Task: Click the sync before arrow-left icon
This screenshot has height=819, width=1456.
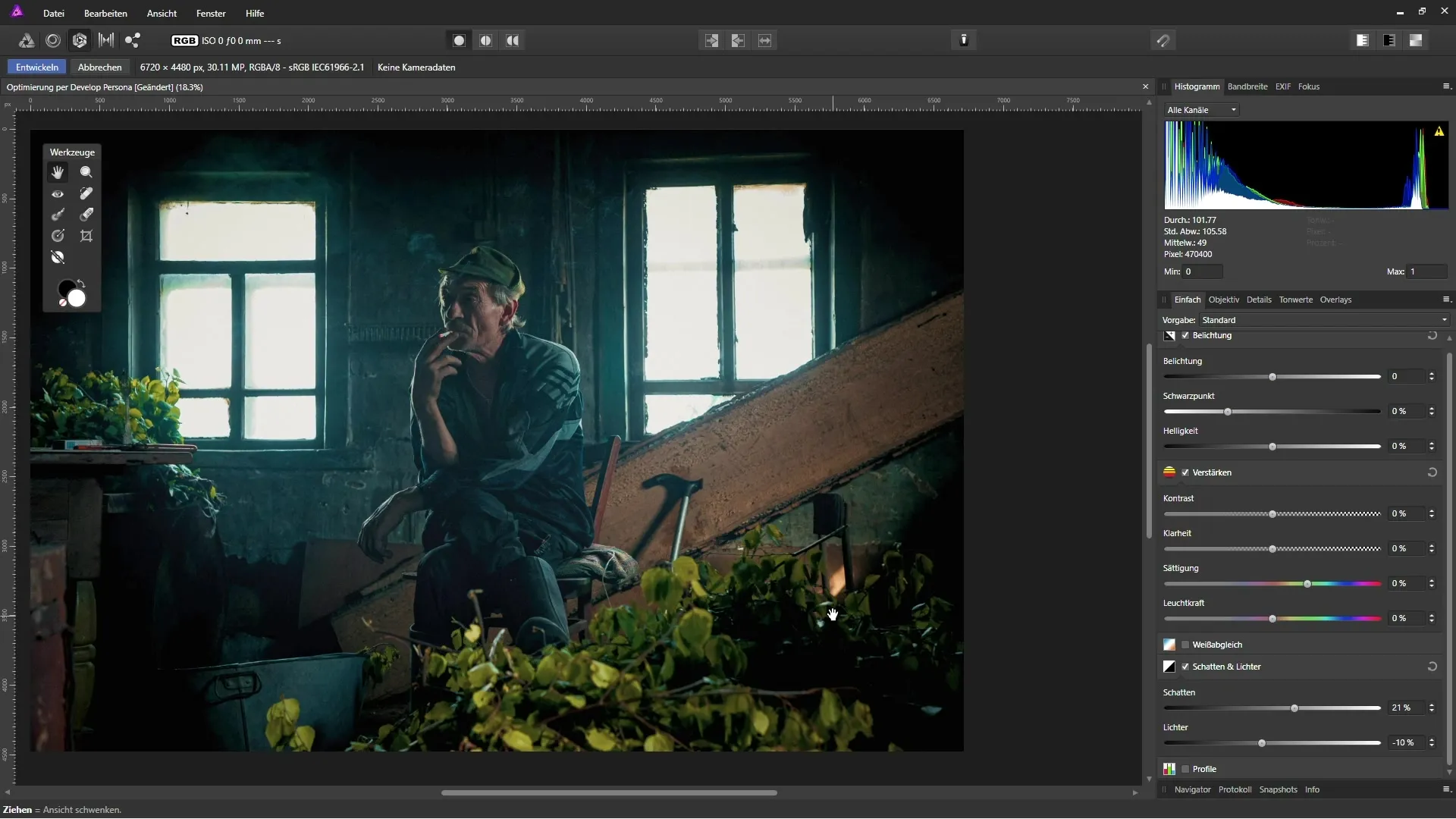Action: pos(738,41)
